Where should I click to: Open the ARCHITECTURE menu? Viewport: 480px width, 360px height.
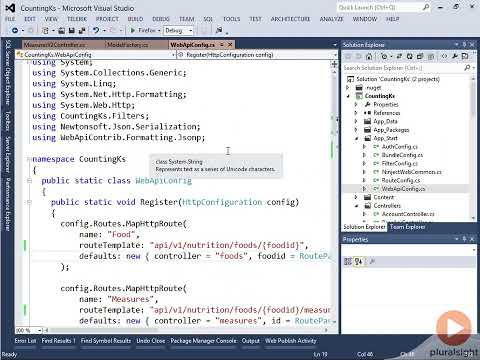(x=290, y=19)
